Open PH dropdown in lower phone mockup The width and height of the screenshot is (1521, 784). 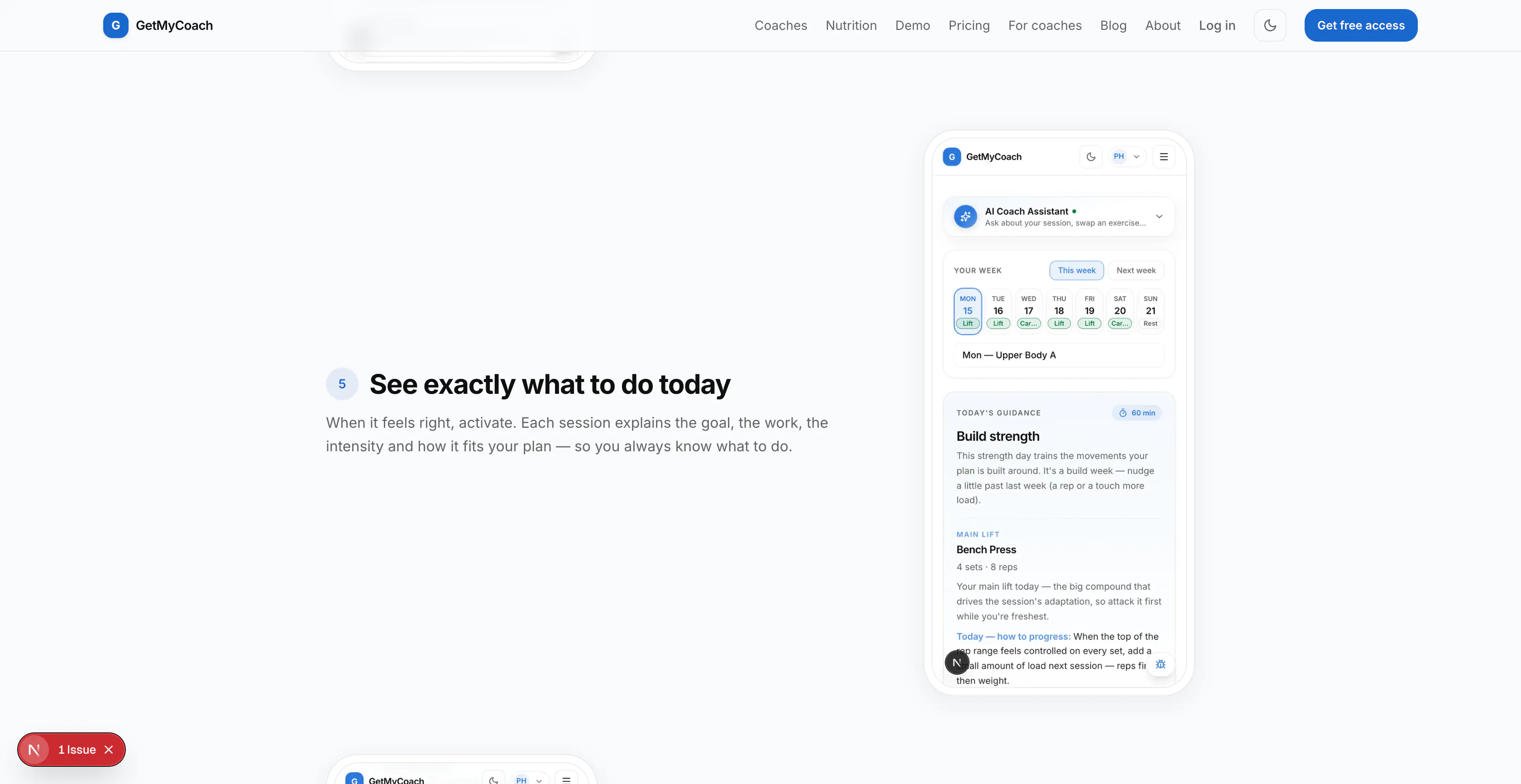click(529, 779)
